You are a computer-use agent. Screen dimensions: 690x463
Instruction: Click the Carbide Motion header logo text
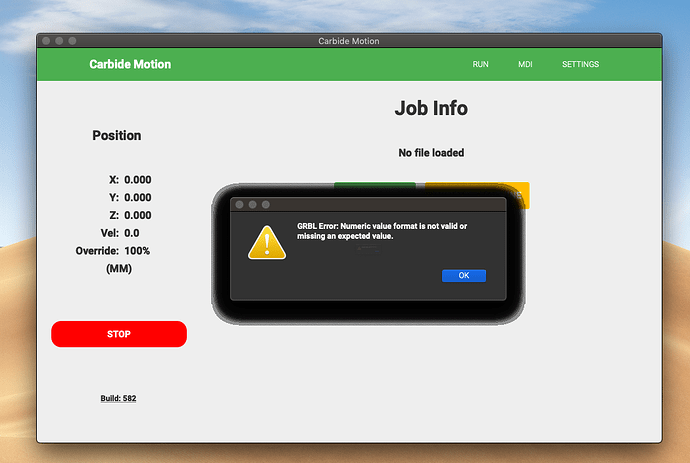pos(130,64)
